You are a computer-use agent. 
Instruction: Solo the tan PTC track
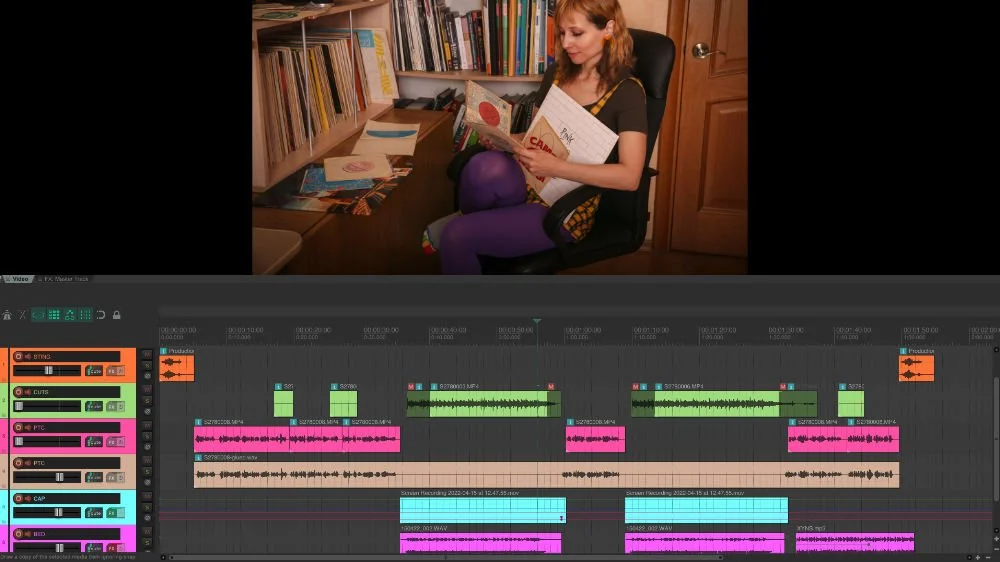pyautogui.click(x=147, y=471)
